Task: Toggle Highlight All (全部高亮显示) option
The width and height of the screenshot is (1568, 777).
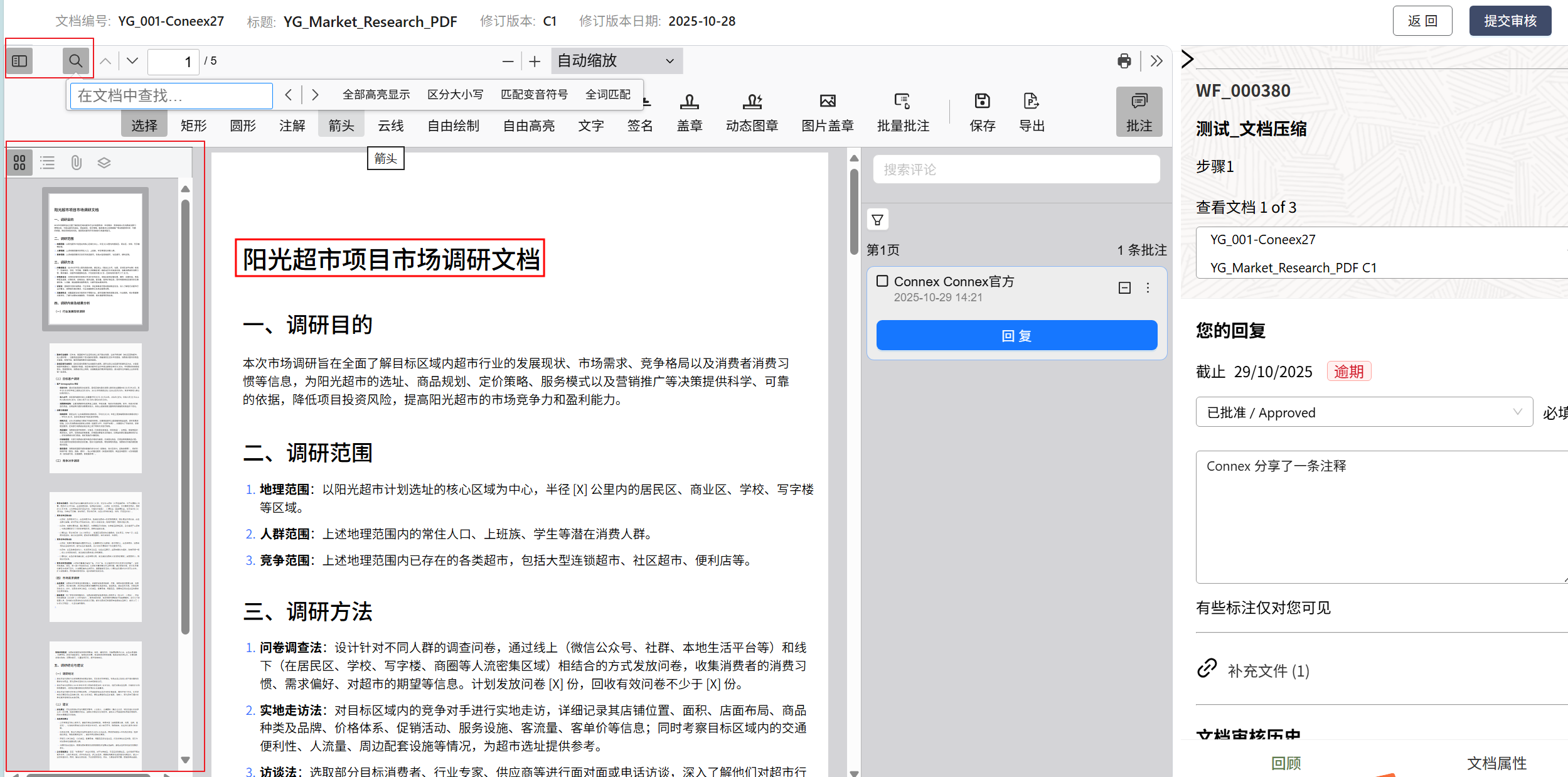Action: coord(376,95)
